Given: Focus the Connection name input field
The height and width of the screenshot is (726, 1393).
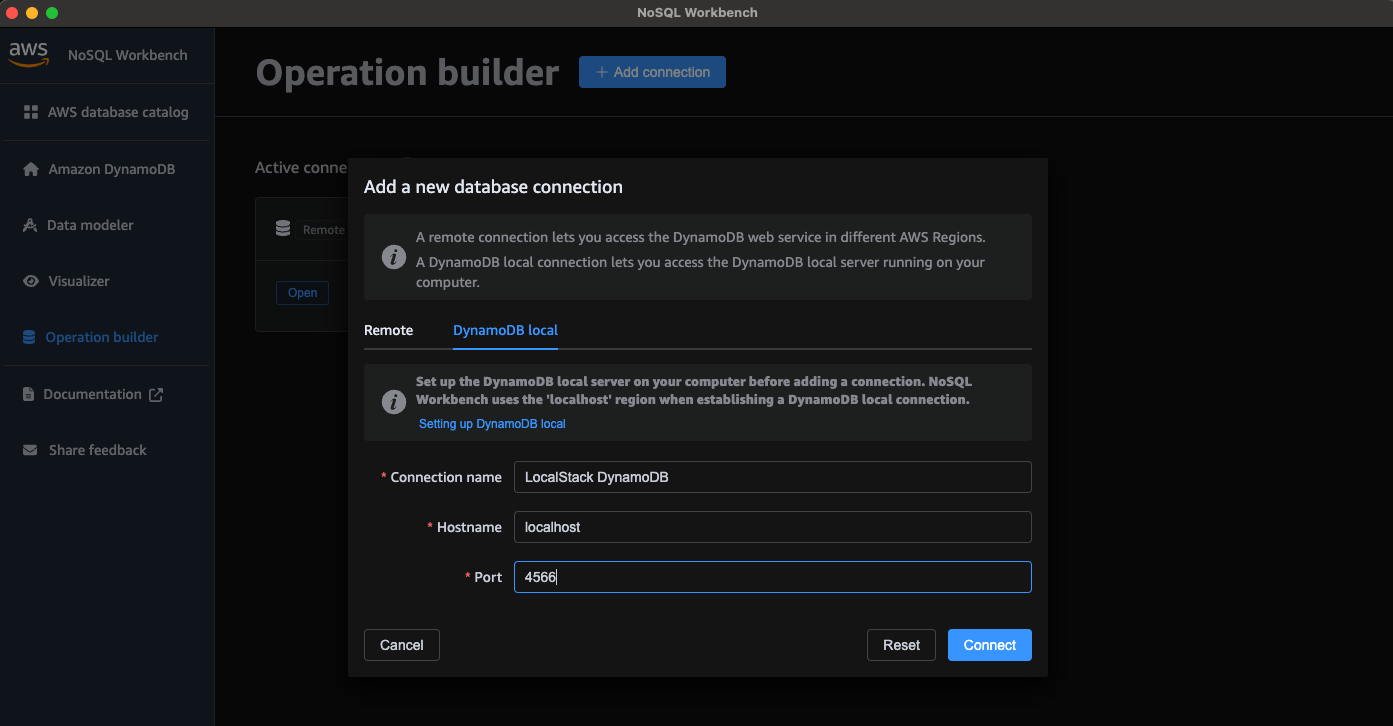Looking at the screenshot, I should pos(772,477).
